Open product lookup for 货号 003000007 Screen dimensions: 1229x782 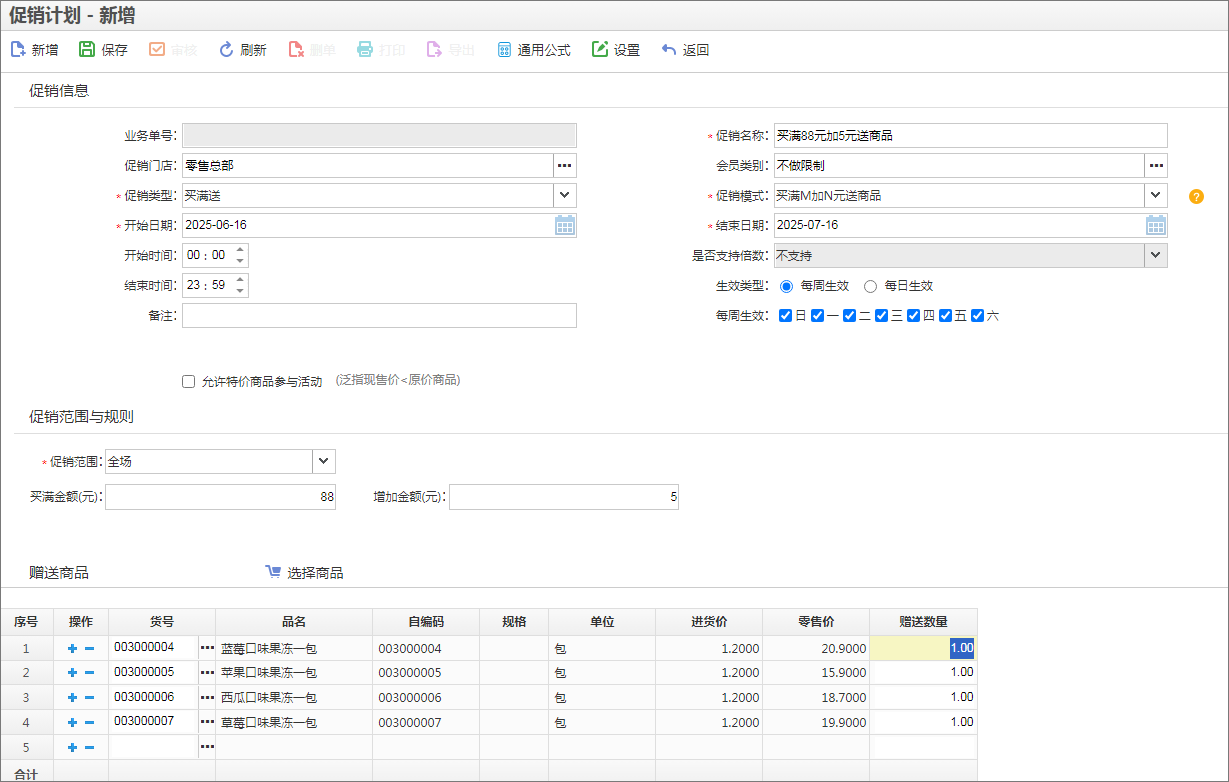click(x=207, y=723)
